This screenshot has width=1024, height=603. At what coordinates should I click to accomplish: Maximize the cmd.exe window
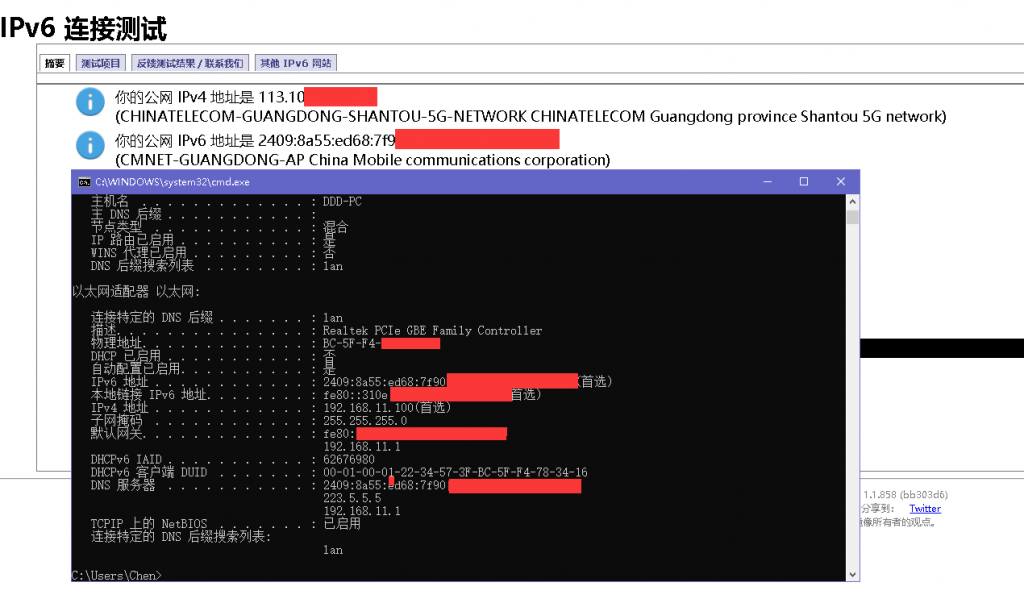804,182
